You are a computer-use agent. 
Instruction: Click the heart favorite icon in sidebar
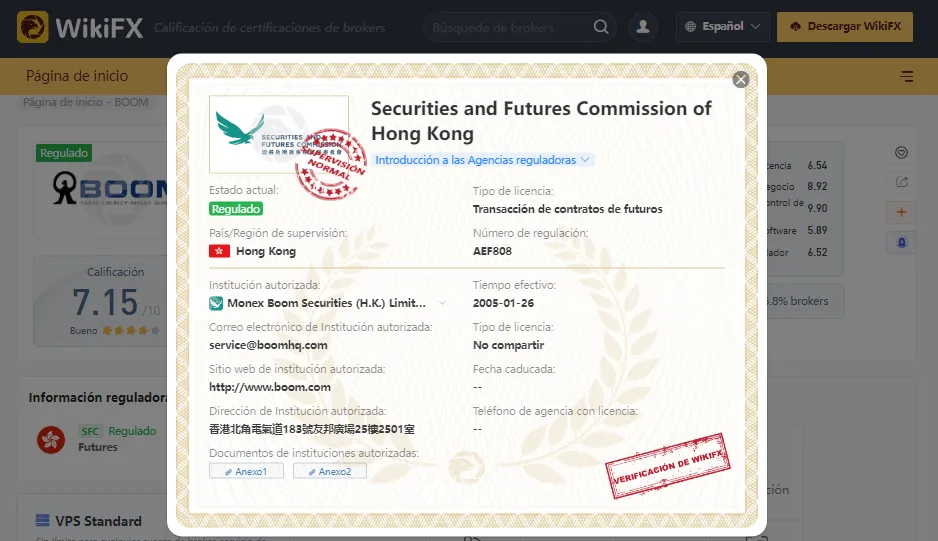[x=902, y=153]
